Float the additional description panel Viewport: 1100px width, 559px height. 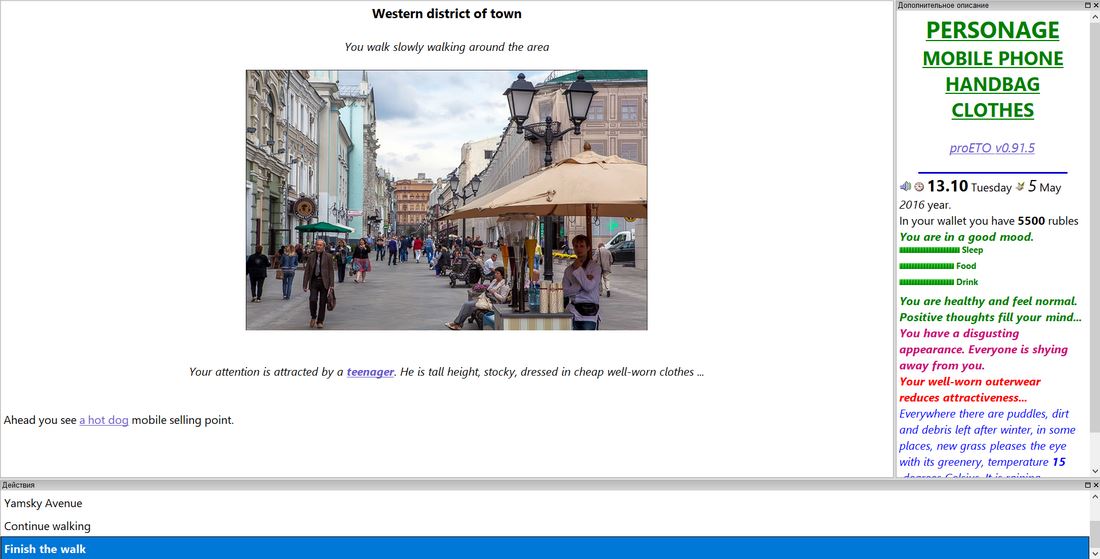point(1087,5)
